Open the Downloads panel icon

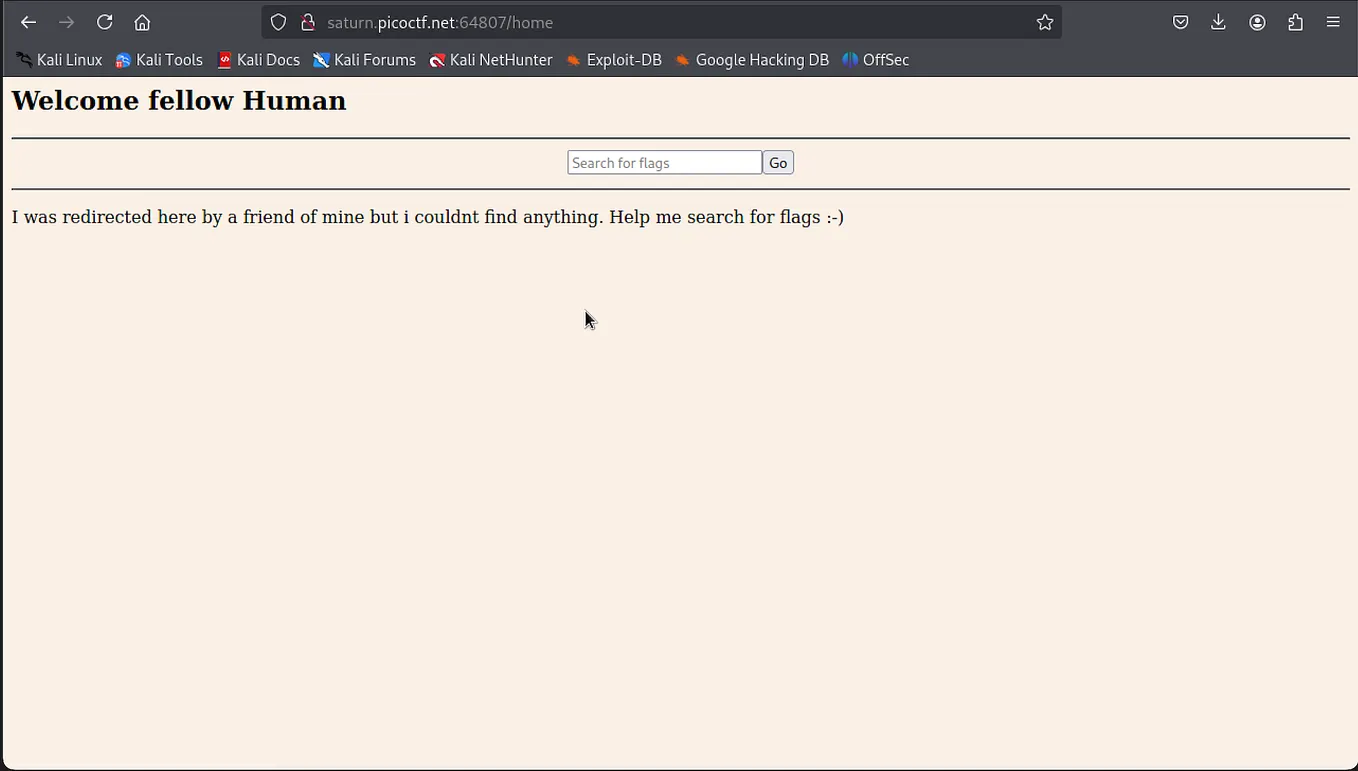(1218, 22)
